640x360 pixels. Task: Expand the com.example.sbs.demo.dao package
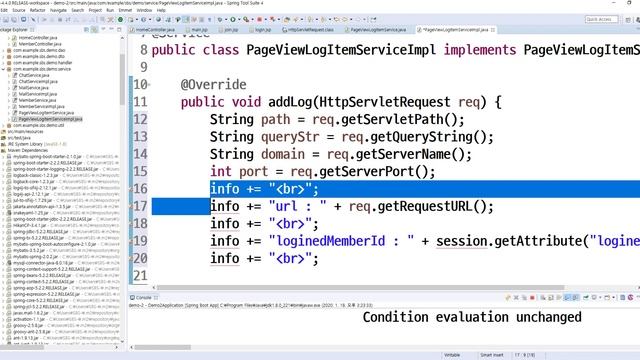click(x=3, y=50)
